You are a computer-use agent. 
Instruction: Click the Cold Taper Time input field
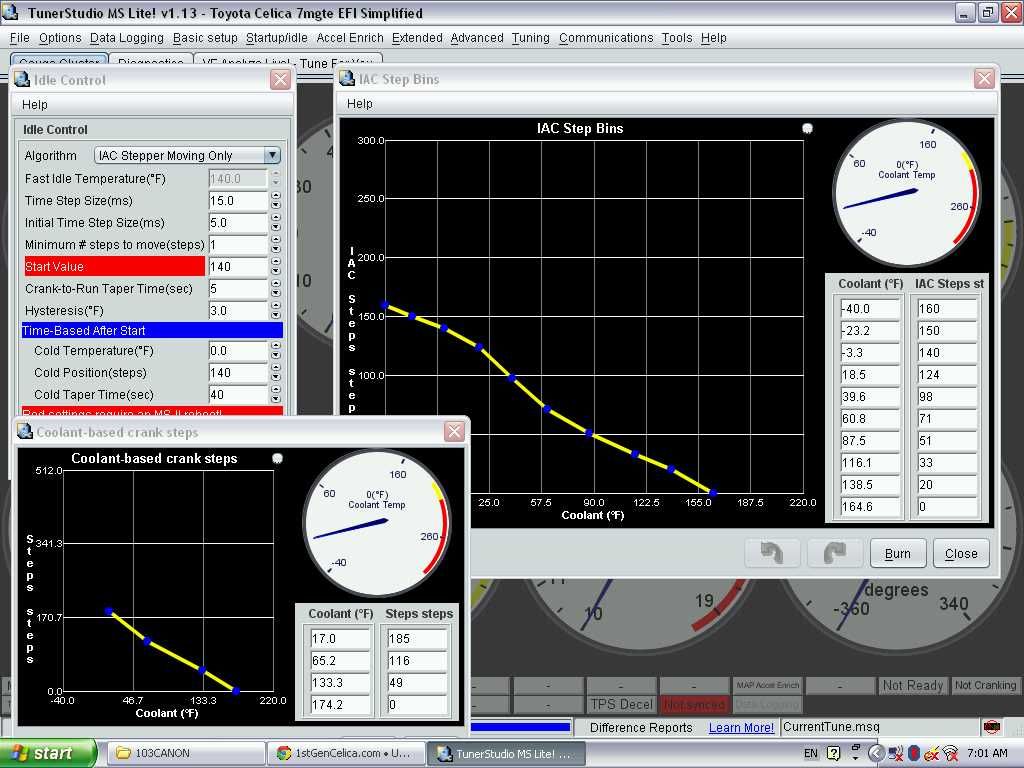[238, 394]
